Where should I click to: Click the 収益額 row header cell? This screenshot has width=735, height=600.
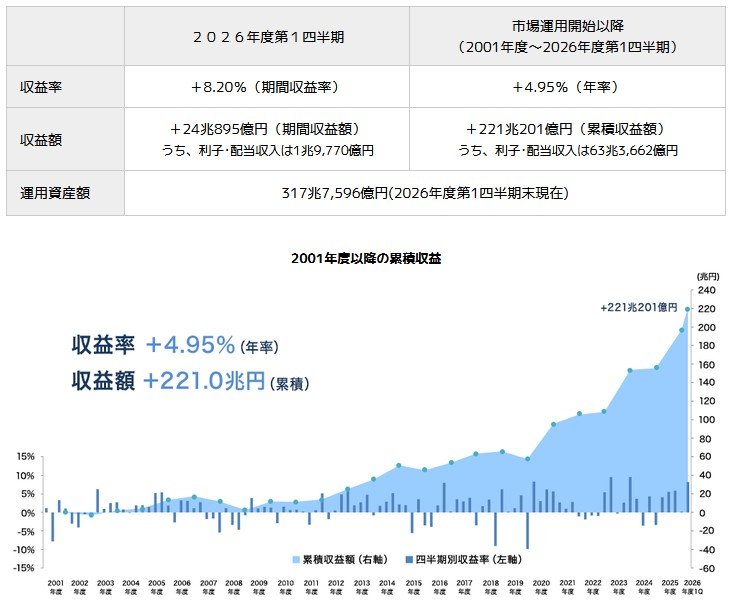pyautogui.click(x=66, y=139)
